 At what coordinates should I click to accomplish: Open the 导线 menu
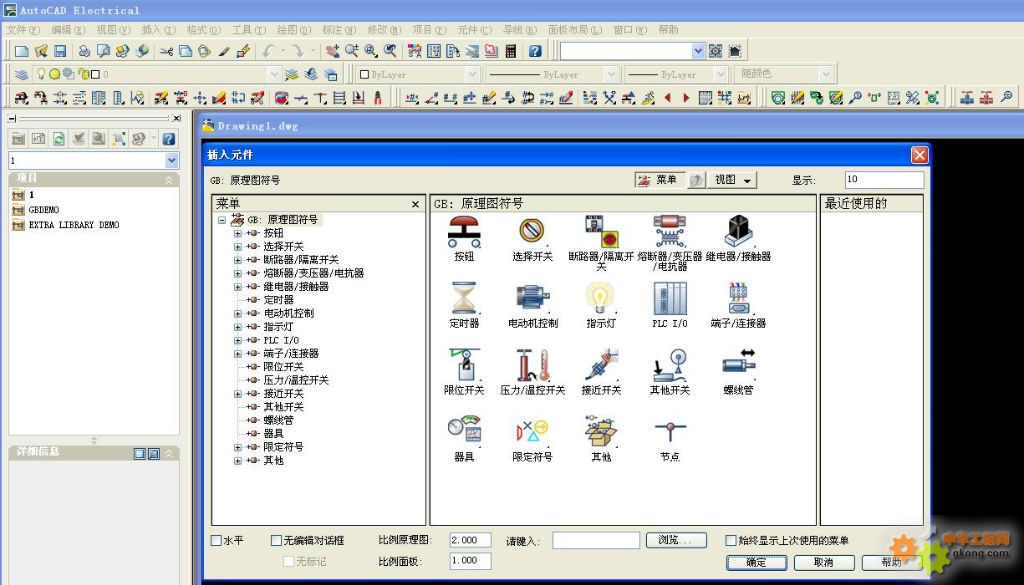click(519, 30)
